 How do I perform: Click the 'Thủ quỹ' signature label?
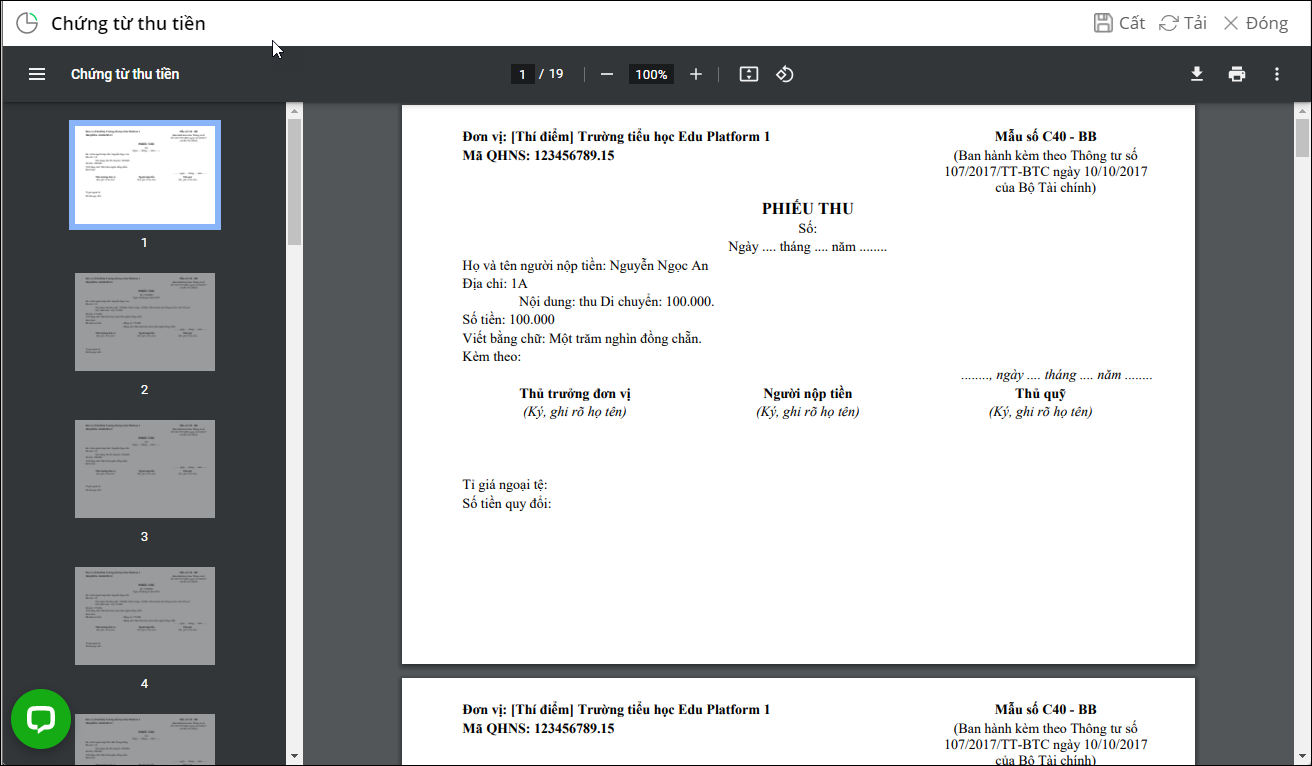coord(1041,394)
